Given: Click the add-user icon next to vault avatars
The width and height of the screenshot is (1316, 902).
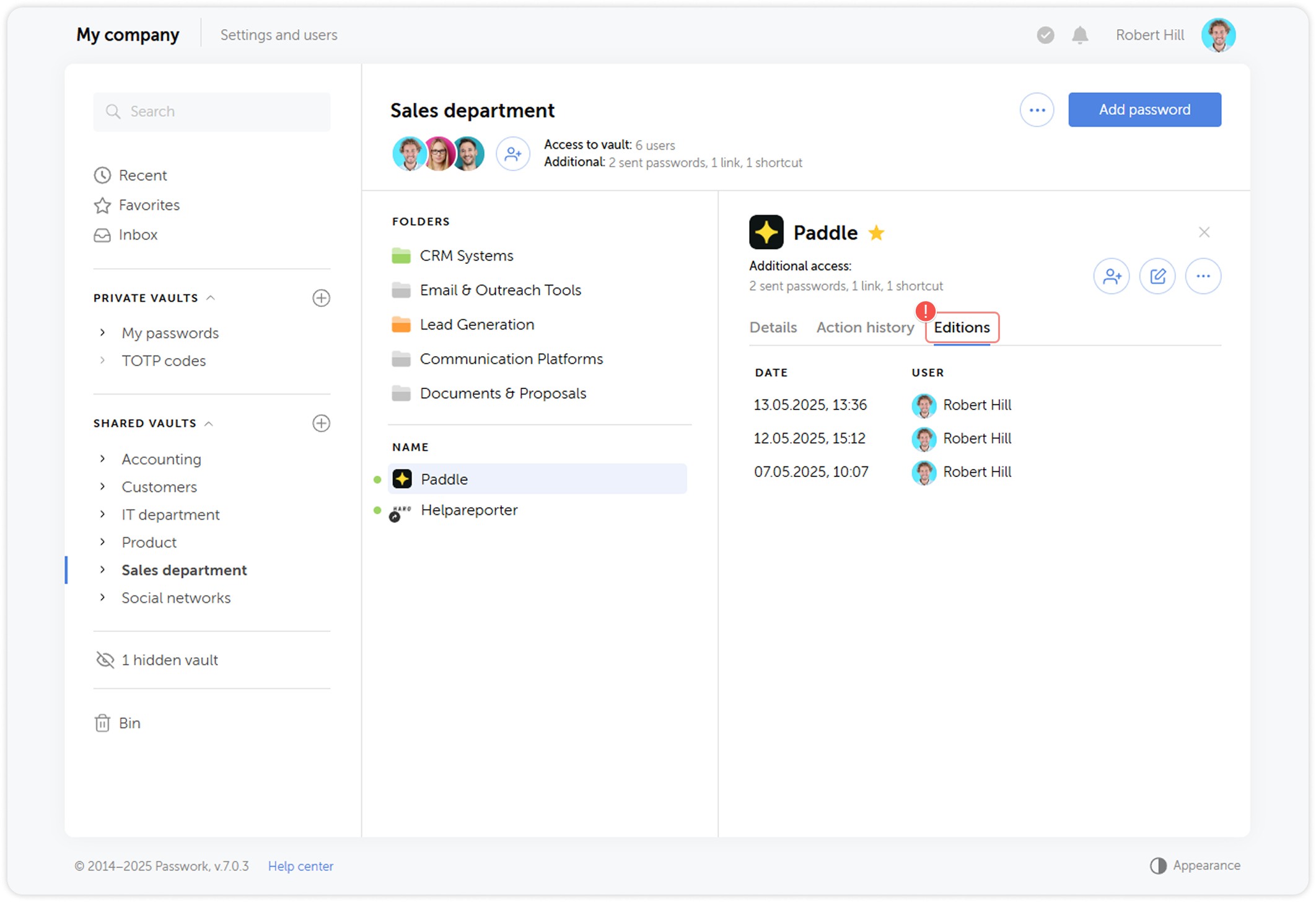Looking at the screenshot, I should [513, 154].
